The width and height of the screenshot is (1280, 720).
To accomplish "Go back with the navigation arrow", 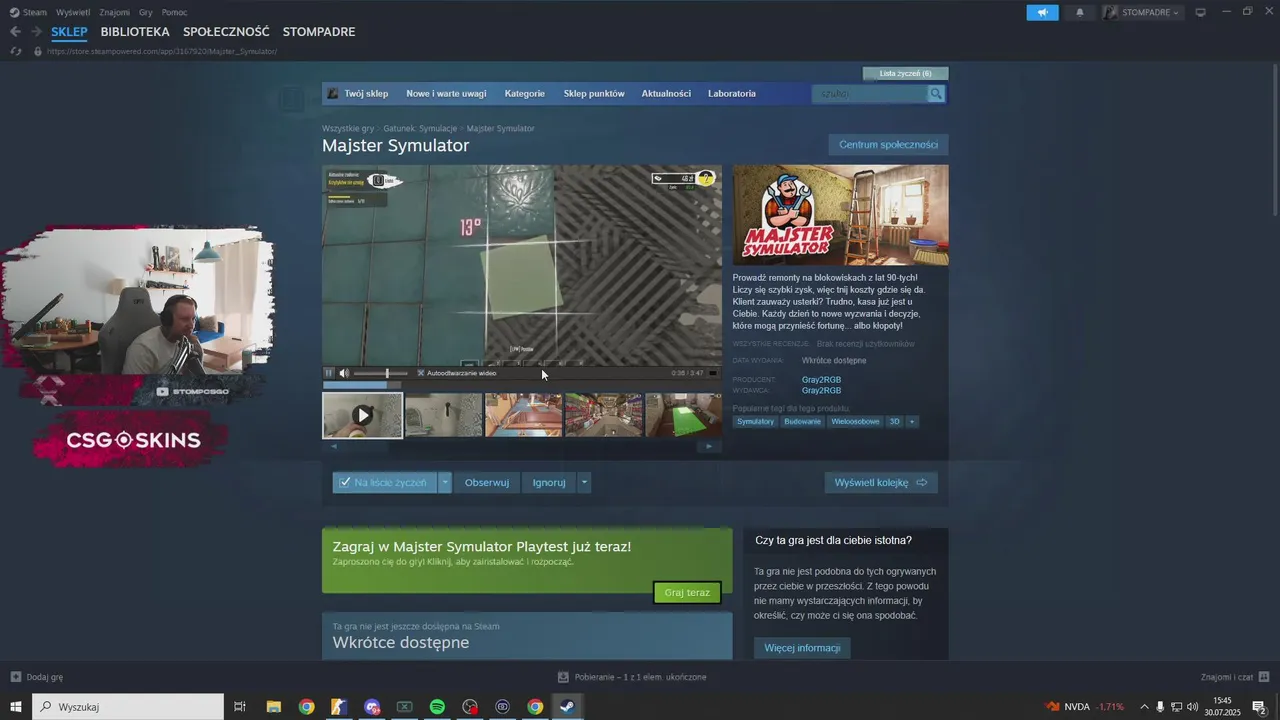I will pos(15,32).
